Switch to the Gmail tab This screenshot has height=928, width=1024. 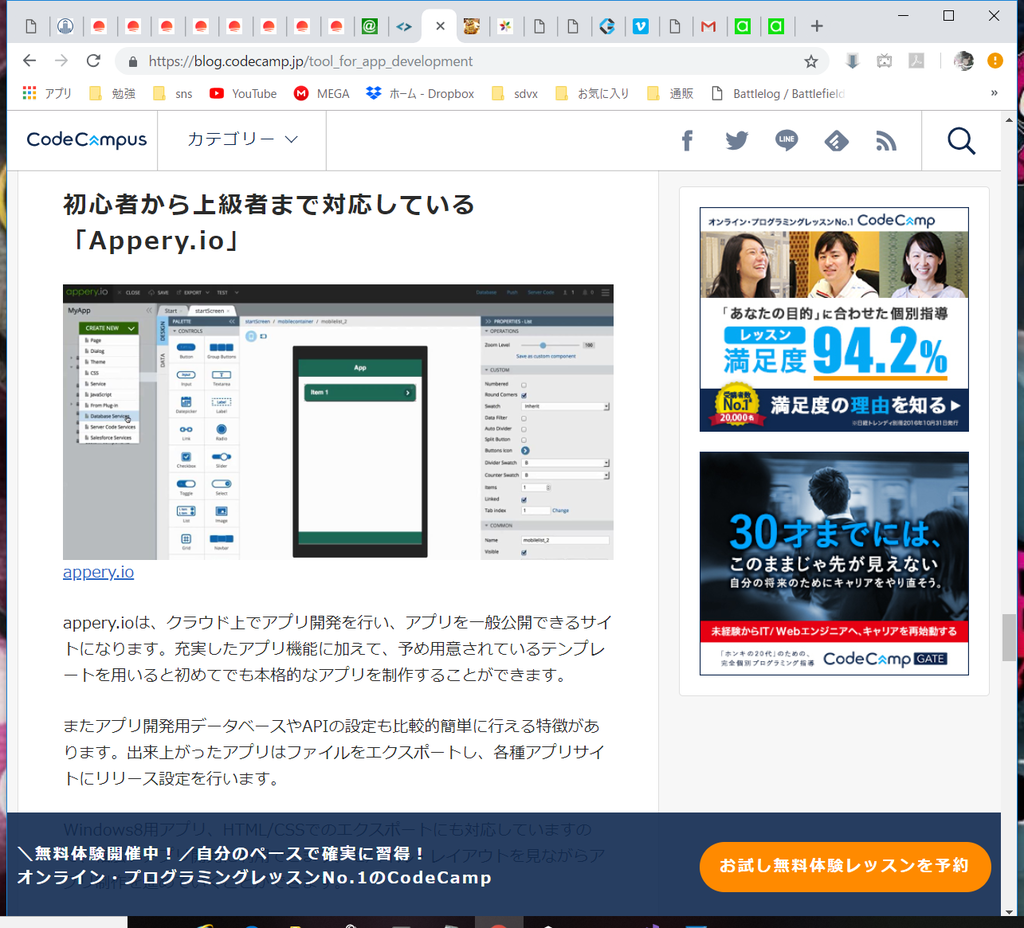(708, 26)
